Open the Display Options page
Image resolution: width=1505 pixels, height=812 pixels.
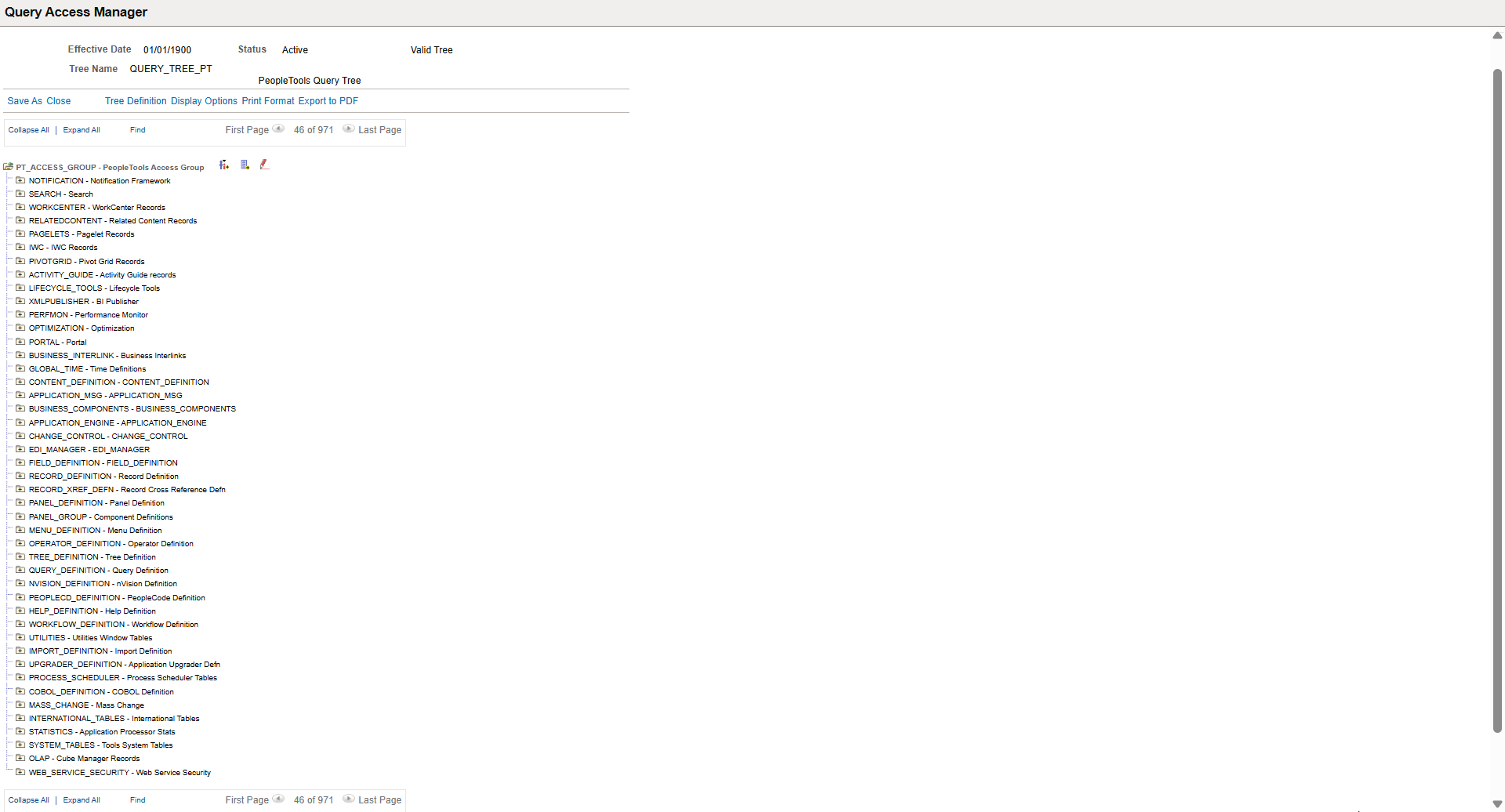pos(204,100)
